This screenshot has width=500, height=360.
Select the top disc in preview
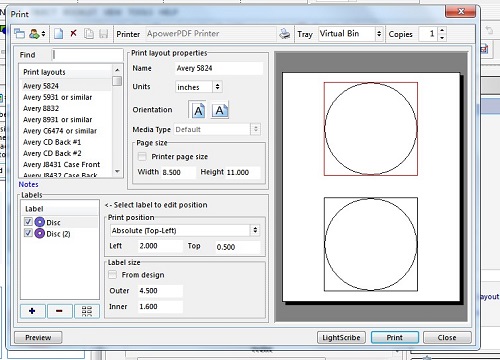pos(371,129)
